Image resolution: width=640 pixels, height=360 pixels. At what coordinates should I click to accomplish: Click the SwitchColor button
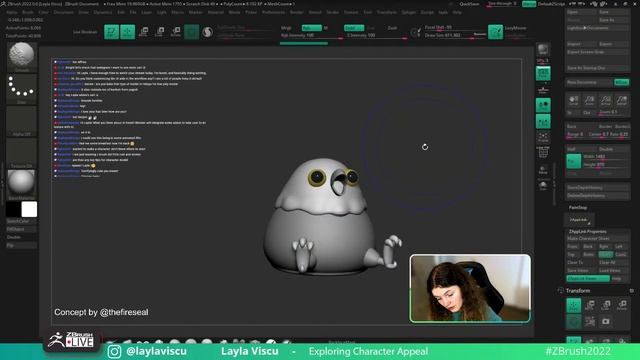coord(22,221)
